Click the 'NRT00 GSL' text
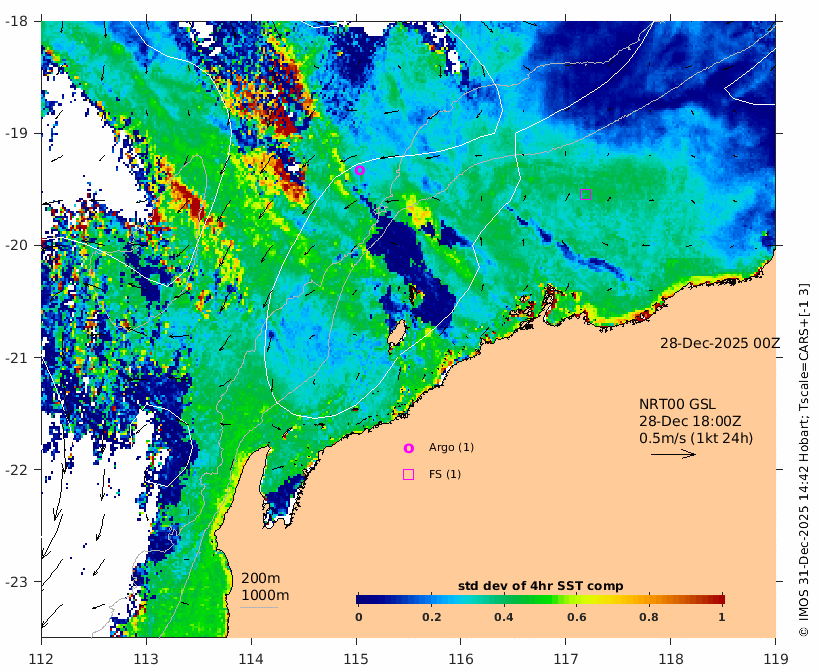The width and height of the screenshot is (819, 672). pos(677,405)
